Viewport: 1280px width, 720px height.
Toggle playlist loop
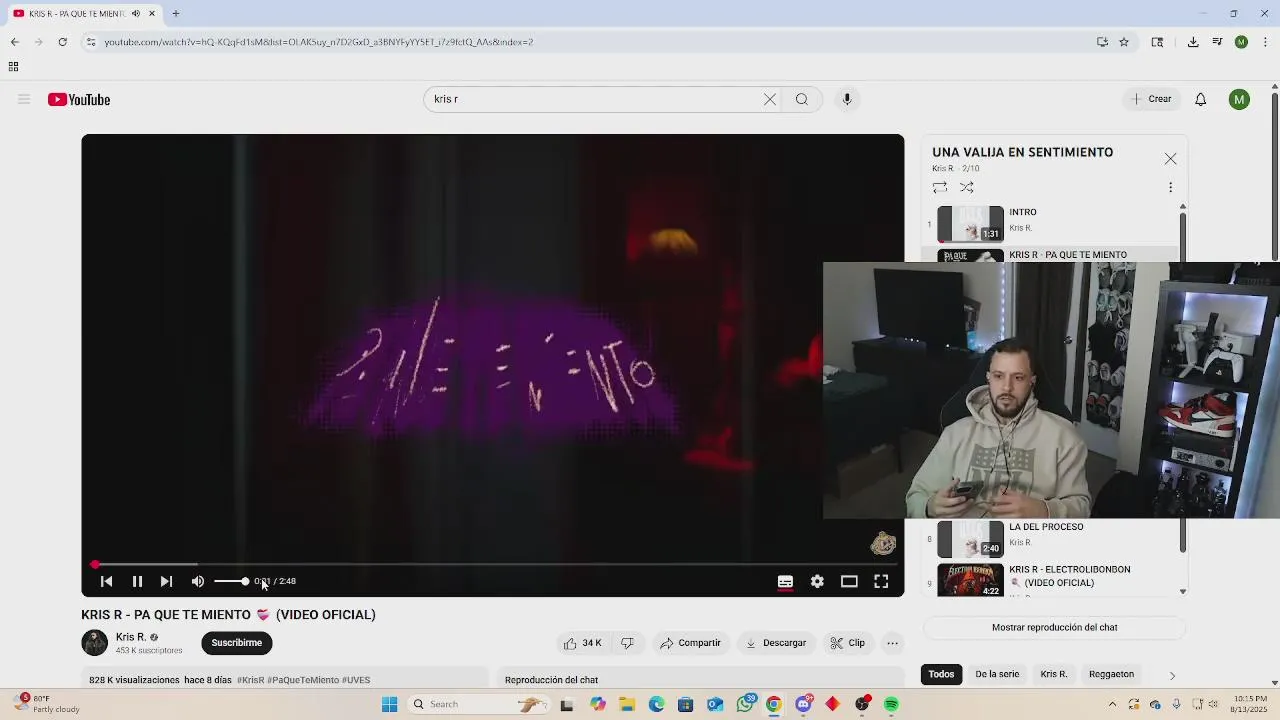[940, 187]
